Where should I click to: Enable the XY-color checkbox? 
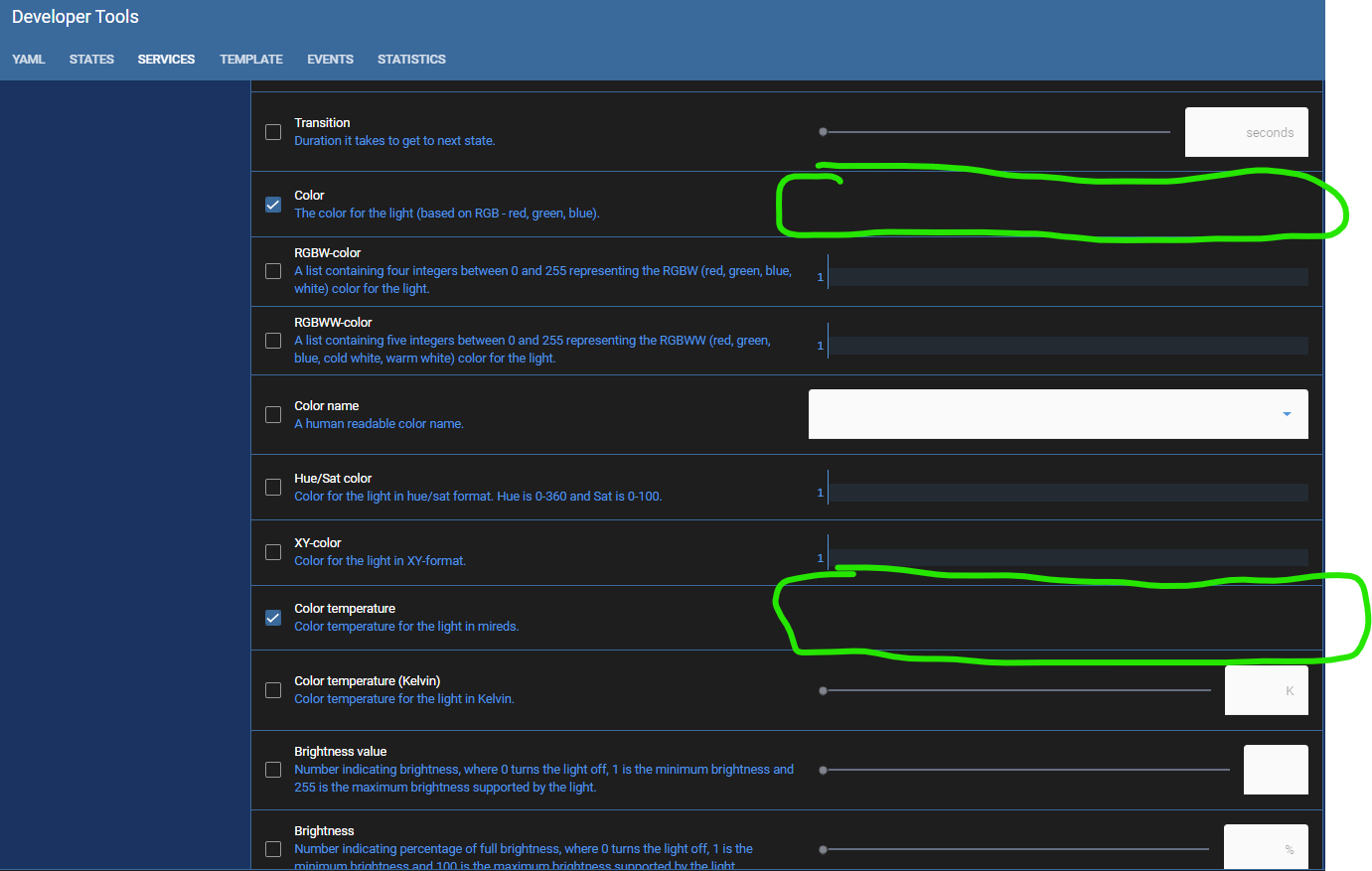273,552
